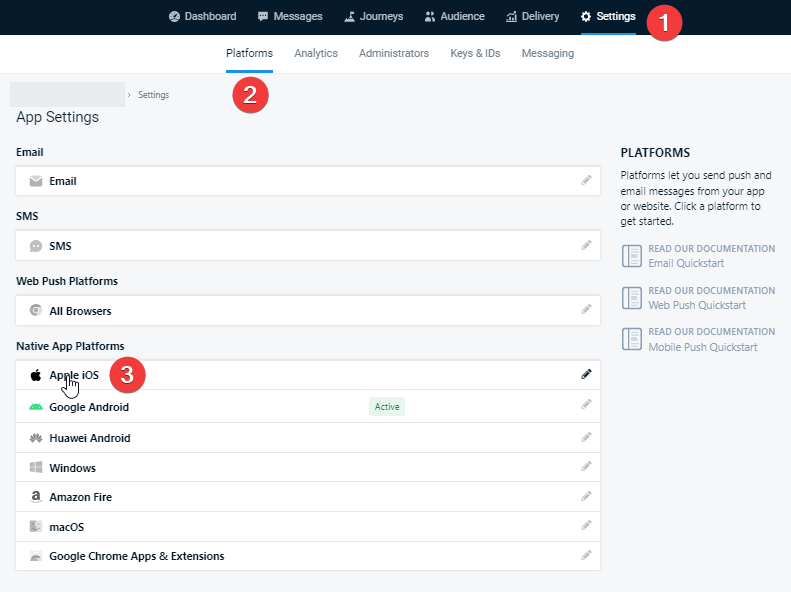Image resolution: width=791 pixels, height=592 pixels.
Task: Click edit pencil on Huawei Android row
Action: (x=586, y=437)
